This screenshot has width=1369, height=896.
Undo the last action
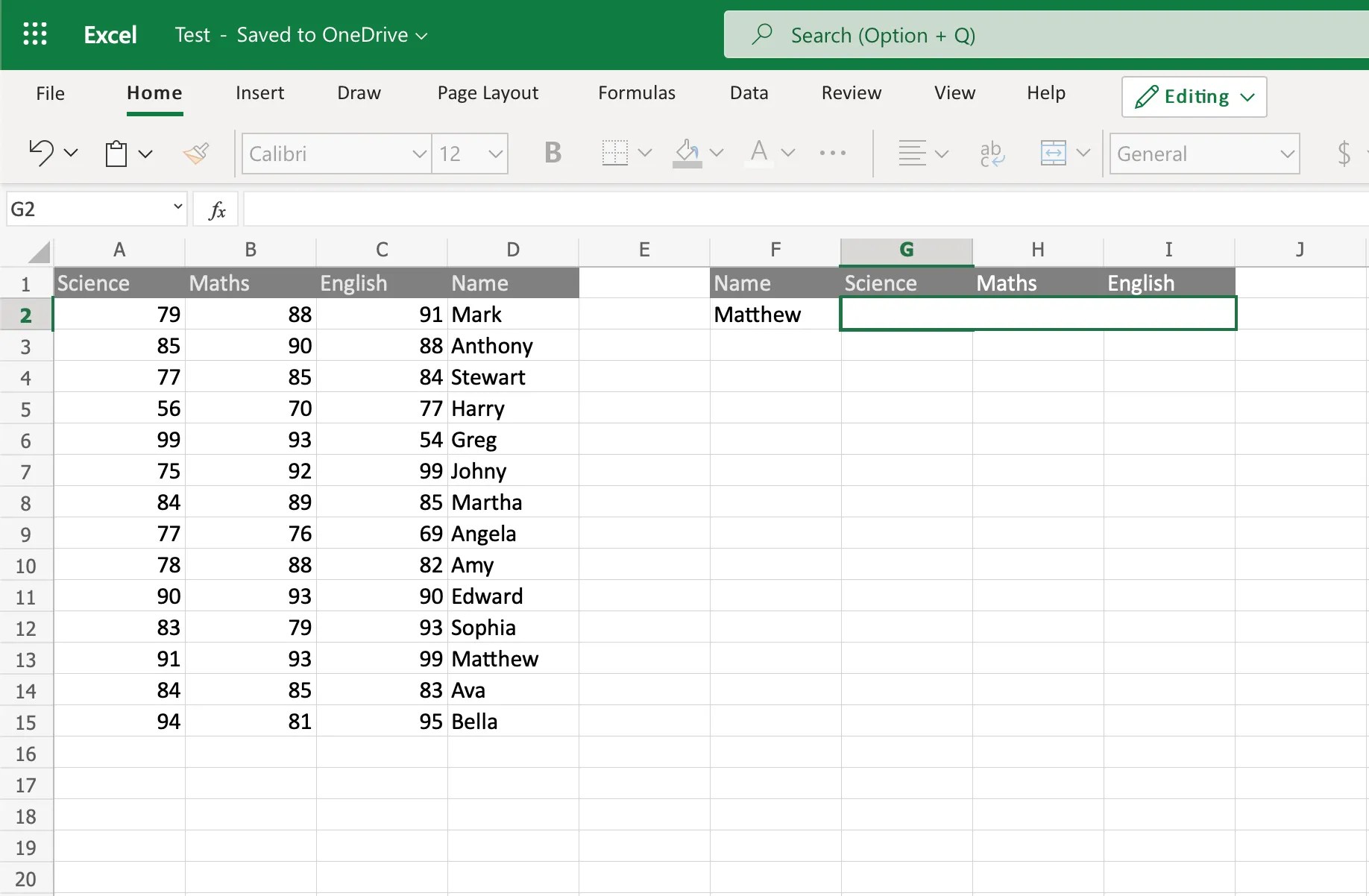click(41, 153)
